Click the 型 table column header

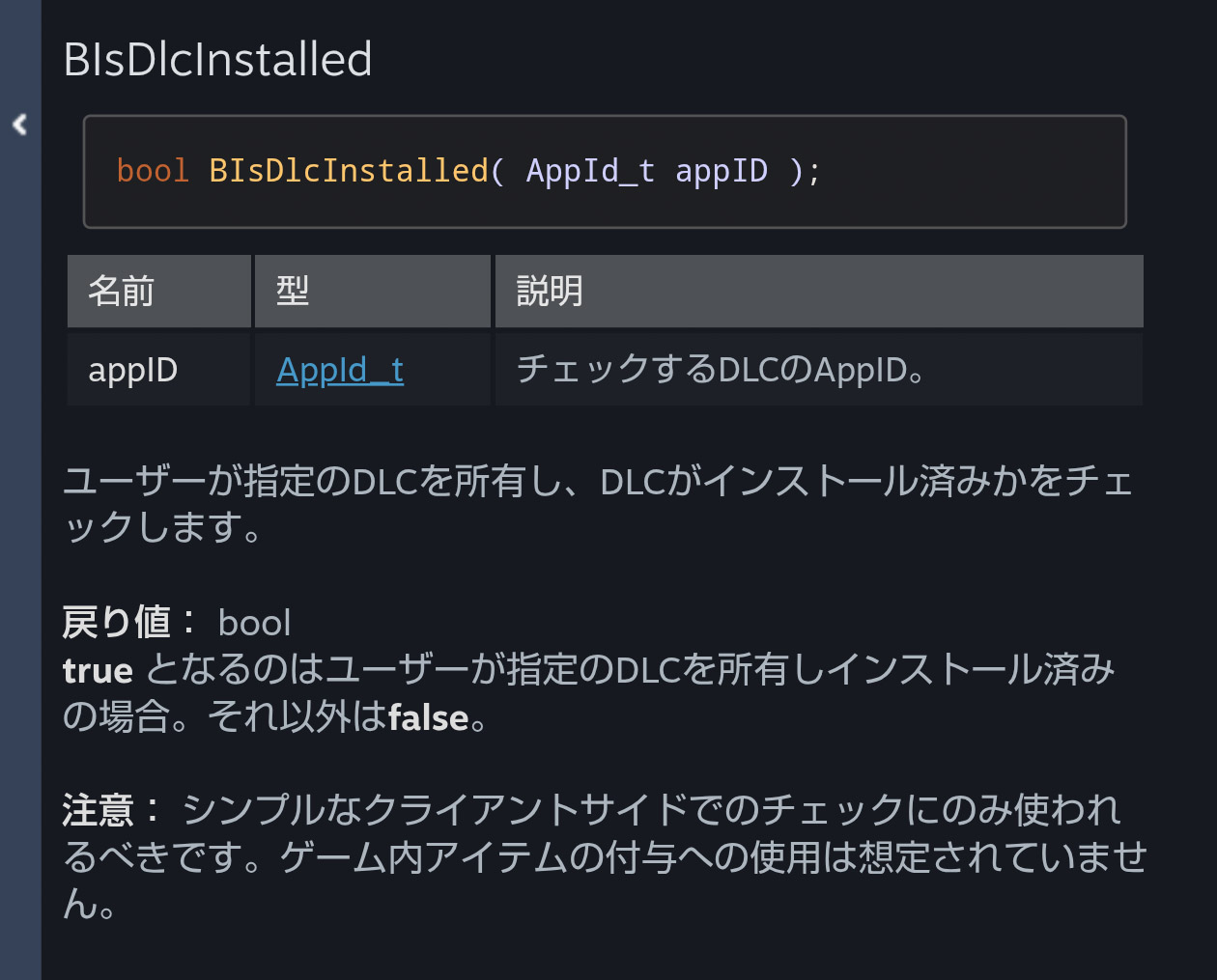293,291
